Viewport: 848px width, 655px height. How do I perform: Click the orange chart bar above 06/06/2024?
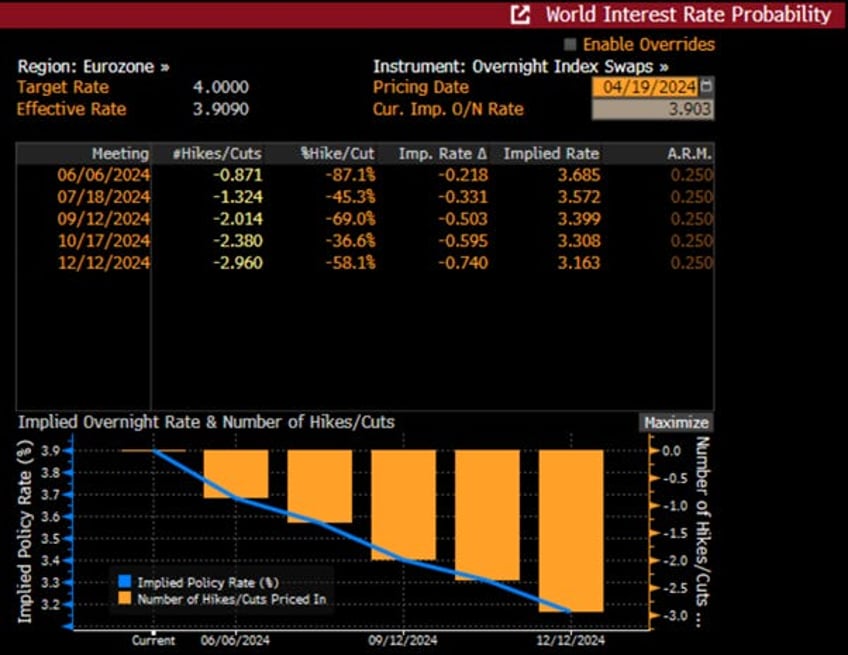point(235,473)
